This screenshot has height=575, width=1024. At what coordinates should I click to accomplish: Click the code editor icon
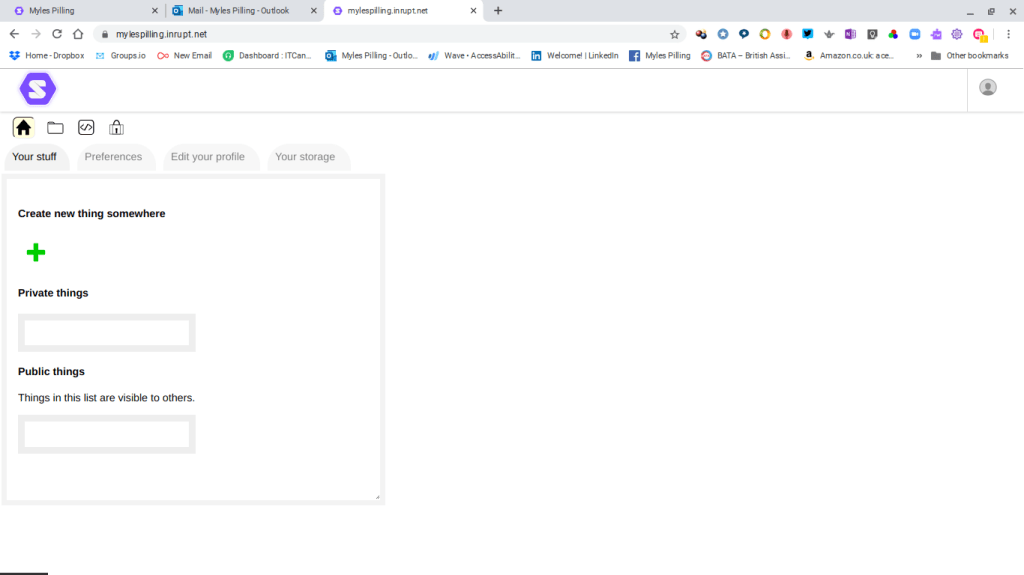tap(86, 127)
